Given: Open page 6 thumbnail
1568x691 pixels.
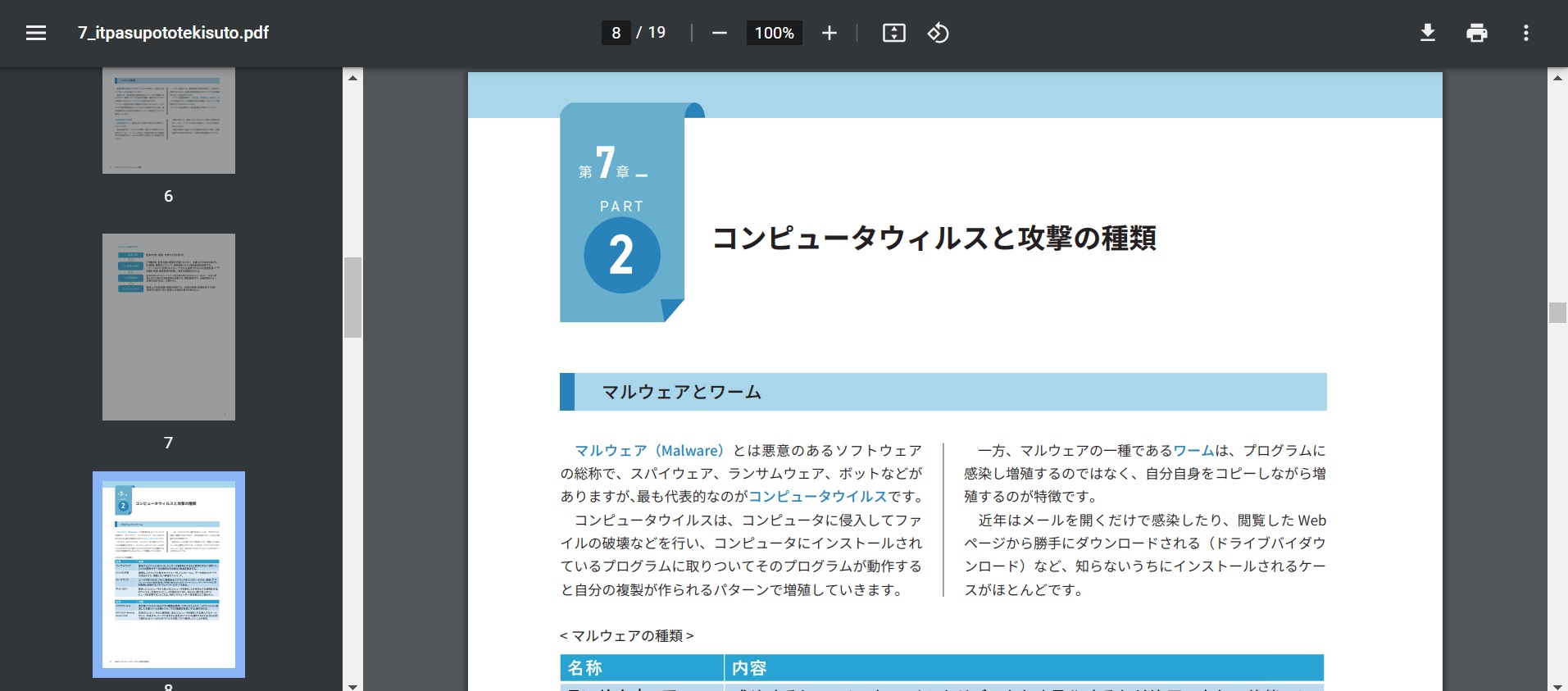Looking at the screenshot, I should click(x=169, y=120).
